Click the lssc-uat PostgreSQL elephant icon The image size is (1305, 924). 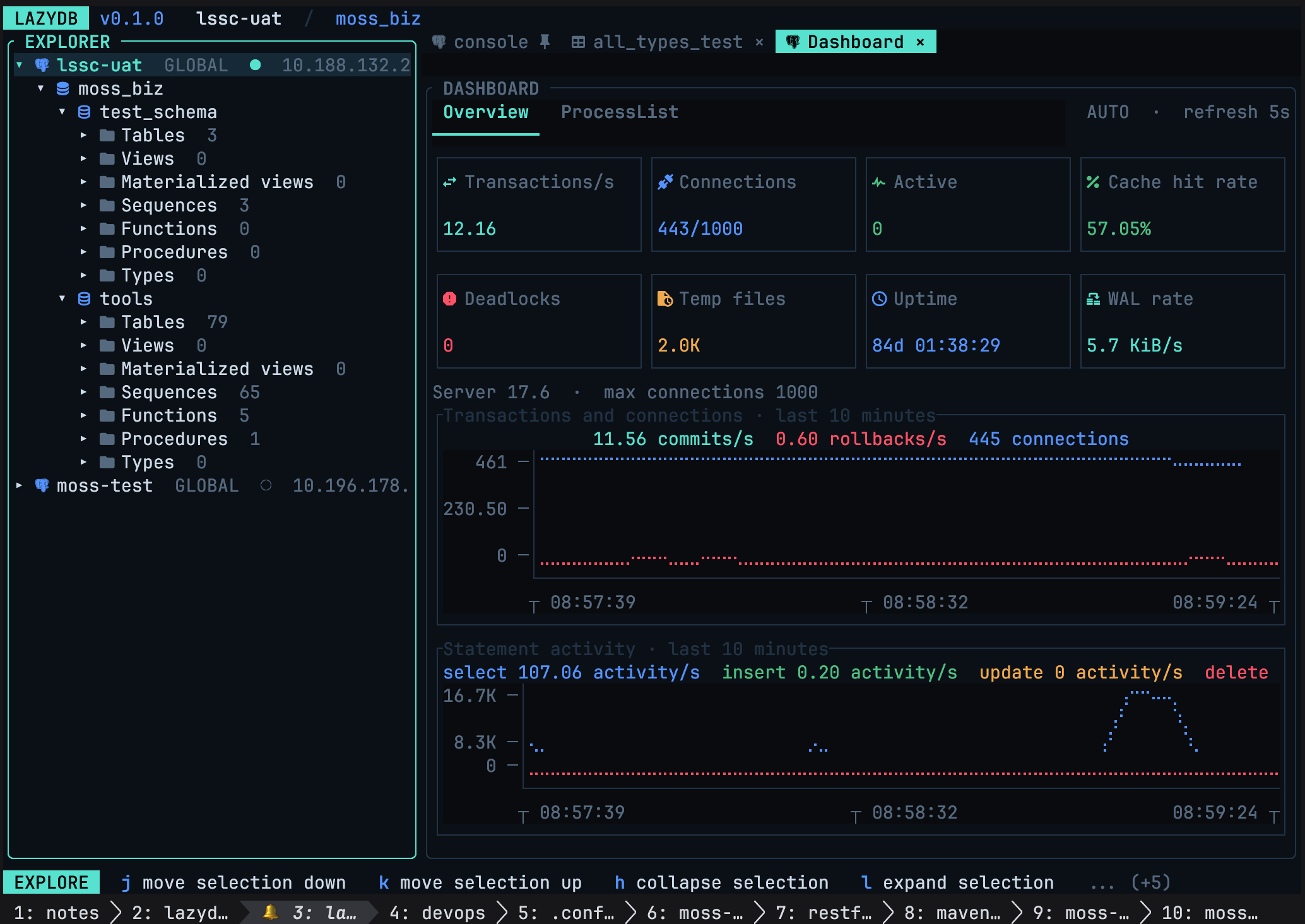tap(42, 65)
